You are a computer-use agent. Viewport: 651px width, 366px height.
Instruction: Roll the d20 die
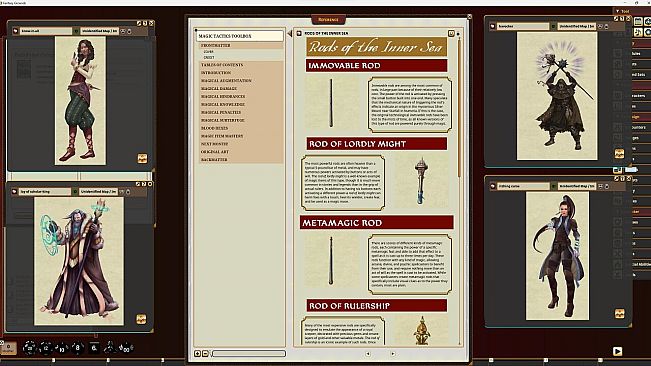pos(29,348)
